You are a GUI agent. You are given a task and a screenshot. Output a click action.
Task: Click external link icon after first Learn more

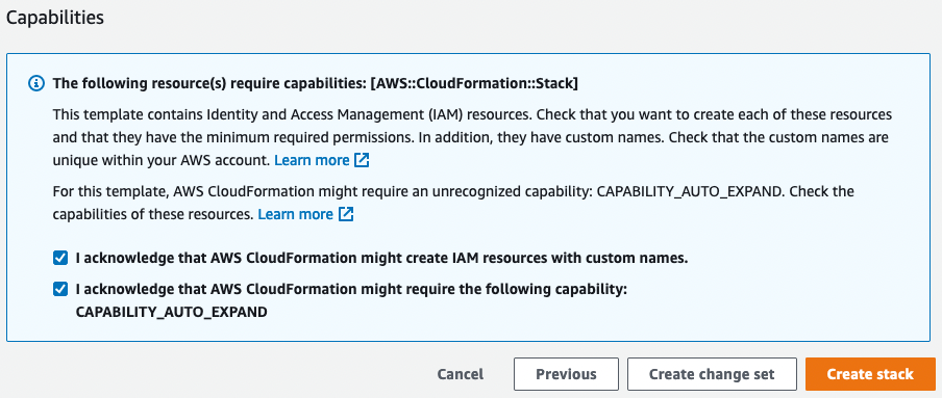tap(362, 160)
